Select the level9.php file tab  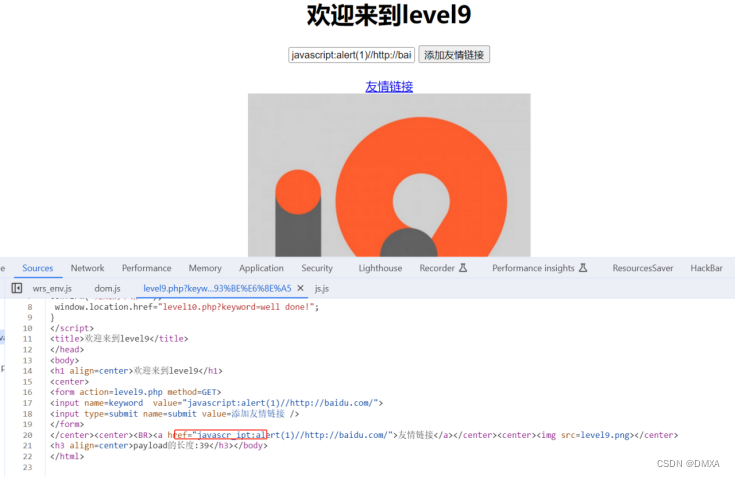(x=217, y=288)
